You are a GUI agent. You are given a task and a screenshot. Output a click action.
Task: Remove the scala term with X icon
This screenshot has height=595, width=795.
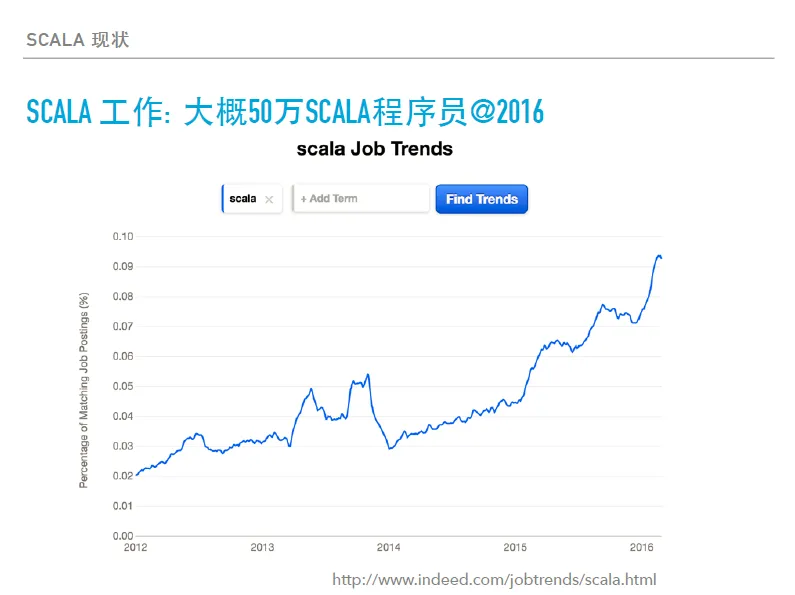click(x=269, y=200)
